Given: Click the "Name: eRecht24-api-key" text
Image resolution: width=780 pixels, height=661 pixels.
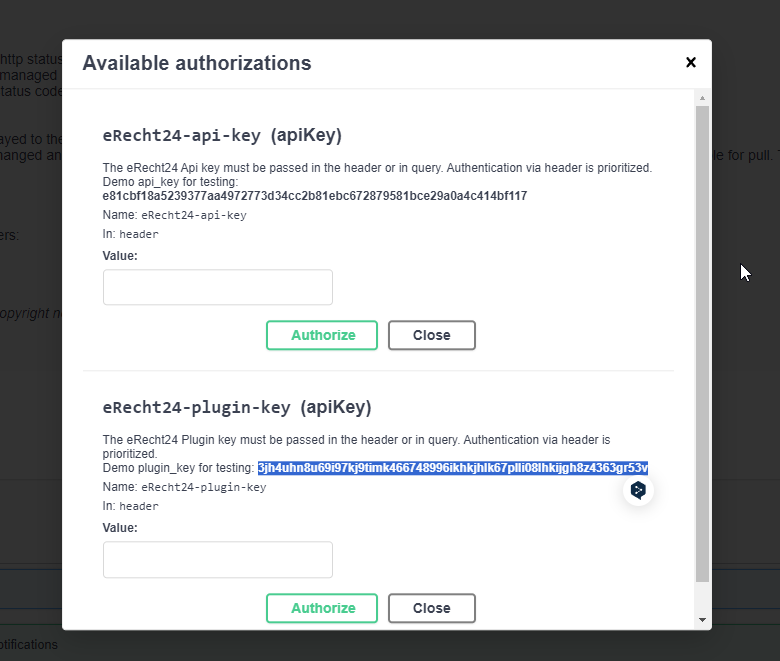Looking at the screenshot, I should pyautogui.click(x=174, y=215).
